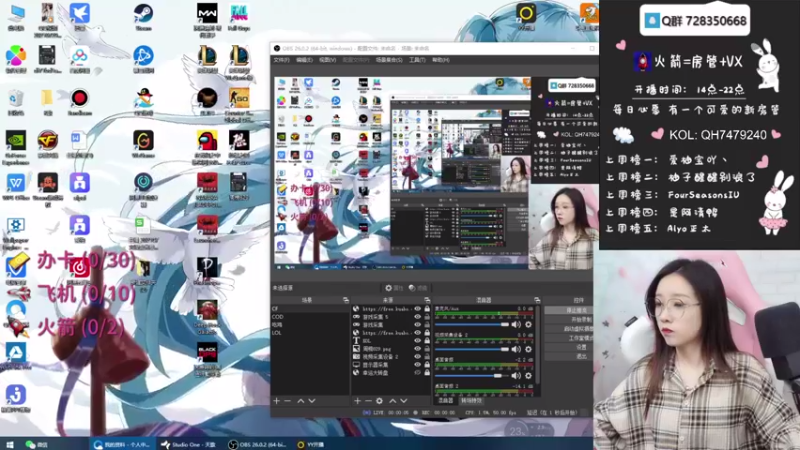Open source properties gear in sources toolbar

379,401
